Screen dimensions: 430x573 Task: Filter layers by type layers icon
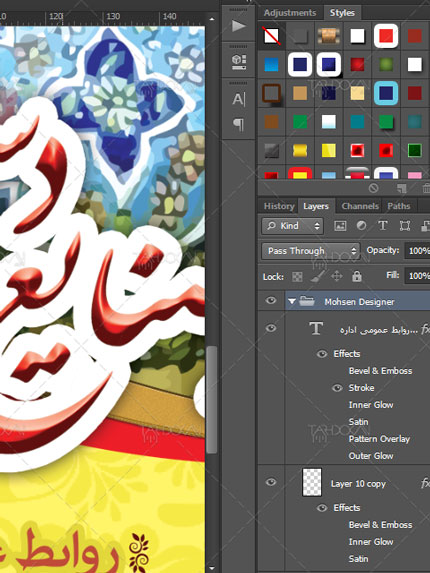point(383,226)
